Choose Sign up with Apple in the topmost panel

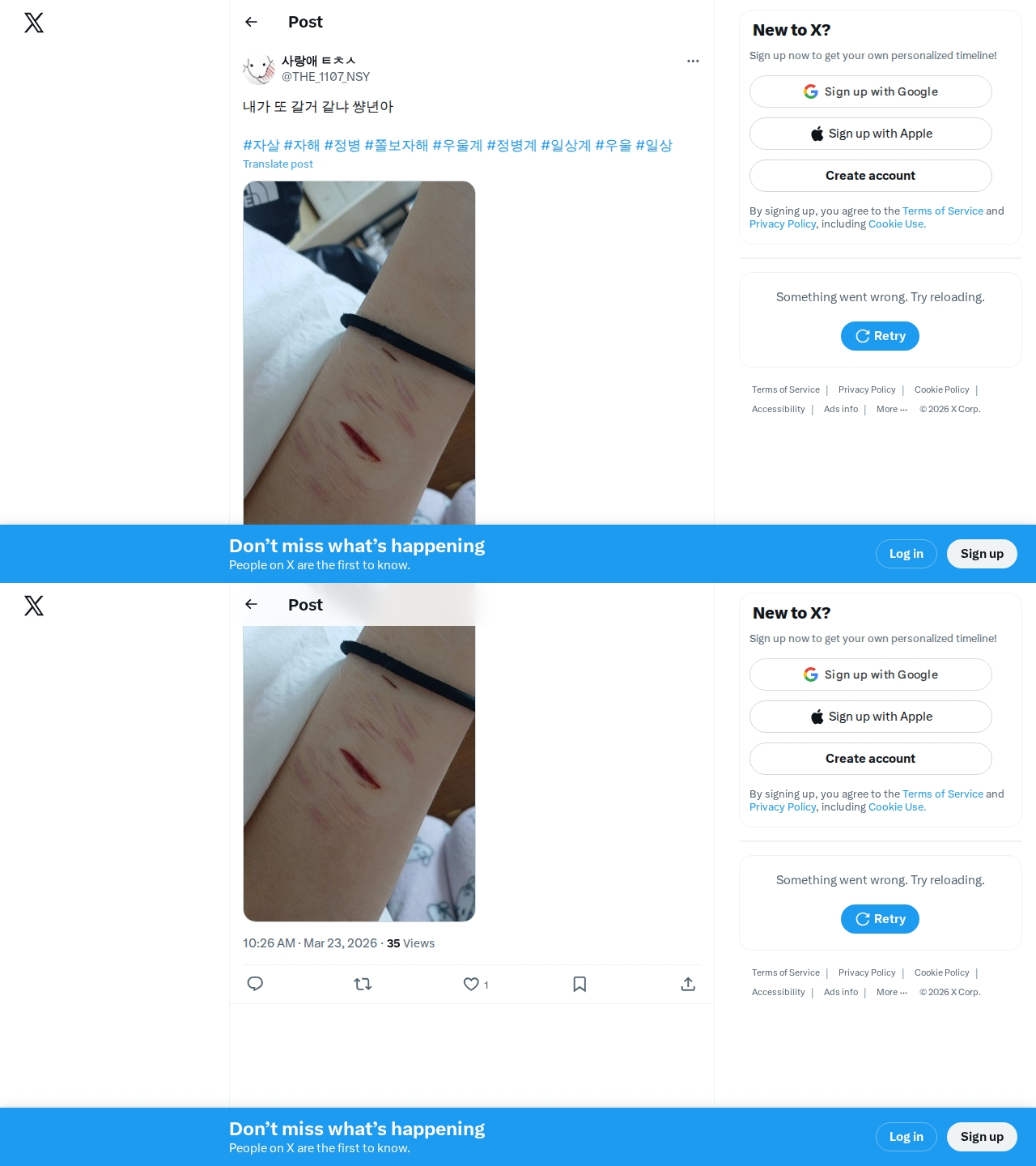871,134
